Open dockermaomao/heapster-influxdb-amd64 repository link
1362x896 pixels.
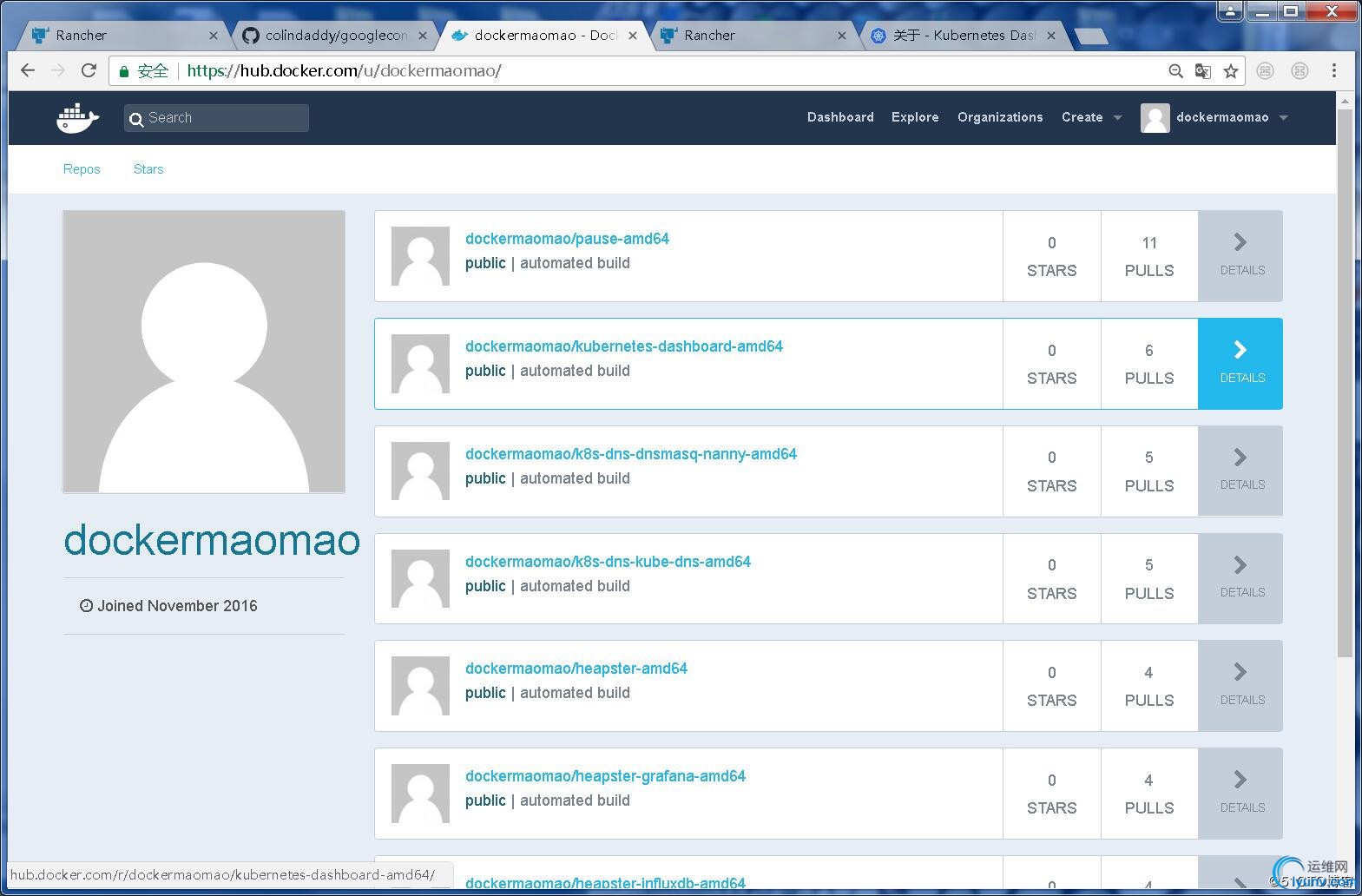[605, 883]
